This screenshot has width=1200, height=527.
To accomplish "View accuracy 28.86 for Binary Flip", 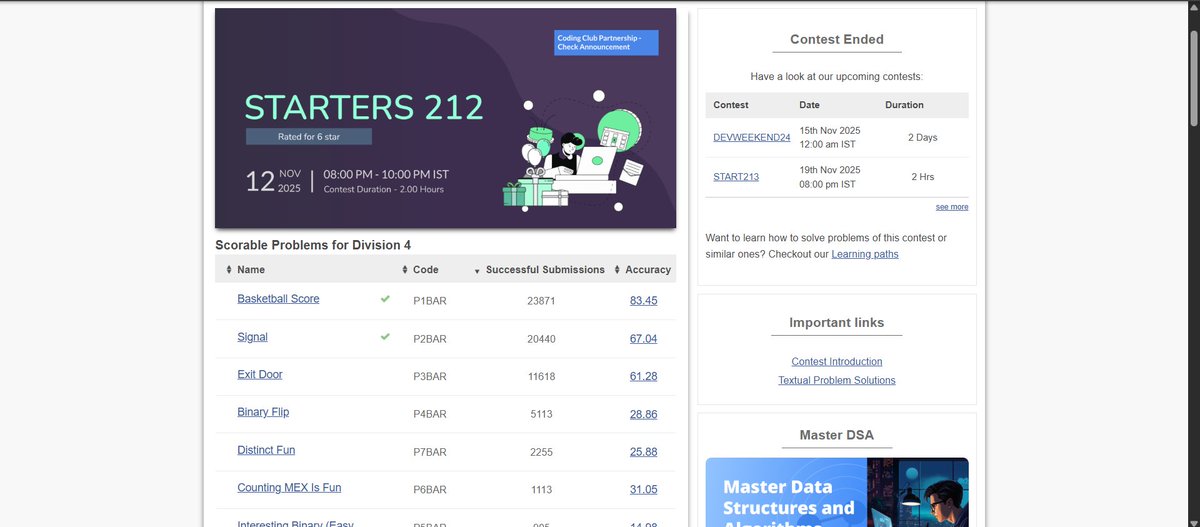I will (644, 413).
